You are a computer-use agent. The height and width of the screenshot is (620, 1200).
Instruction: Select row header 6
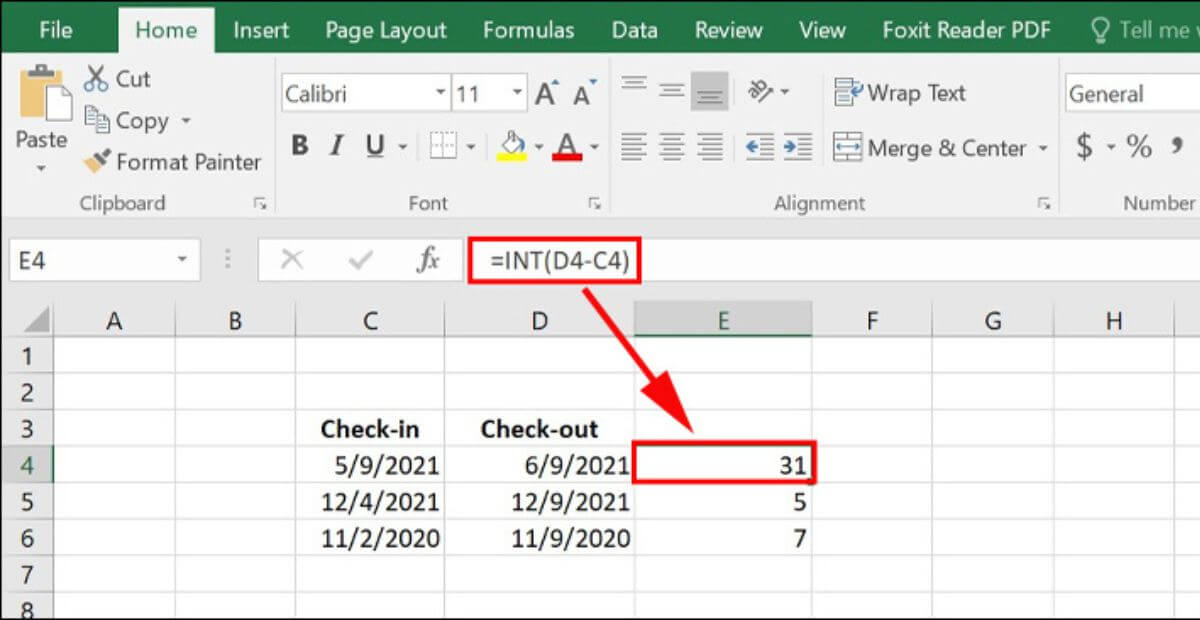(x=27, y=539)
